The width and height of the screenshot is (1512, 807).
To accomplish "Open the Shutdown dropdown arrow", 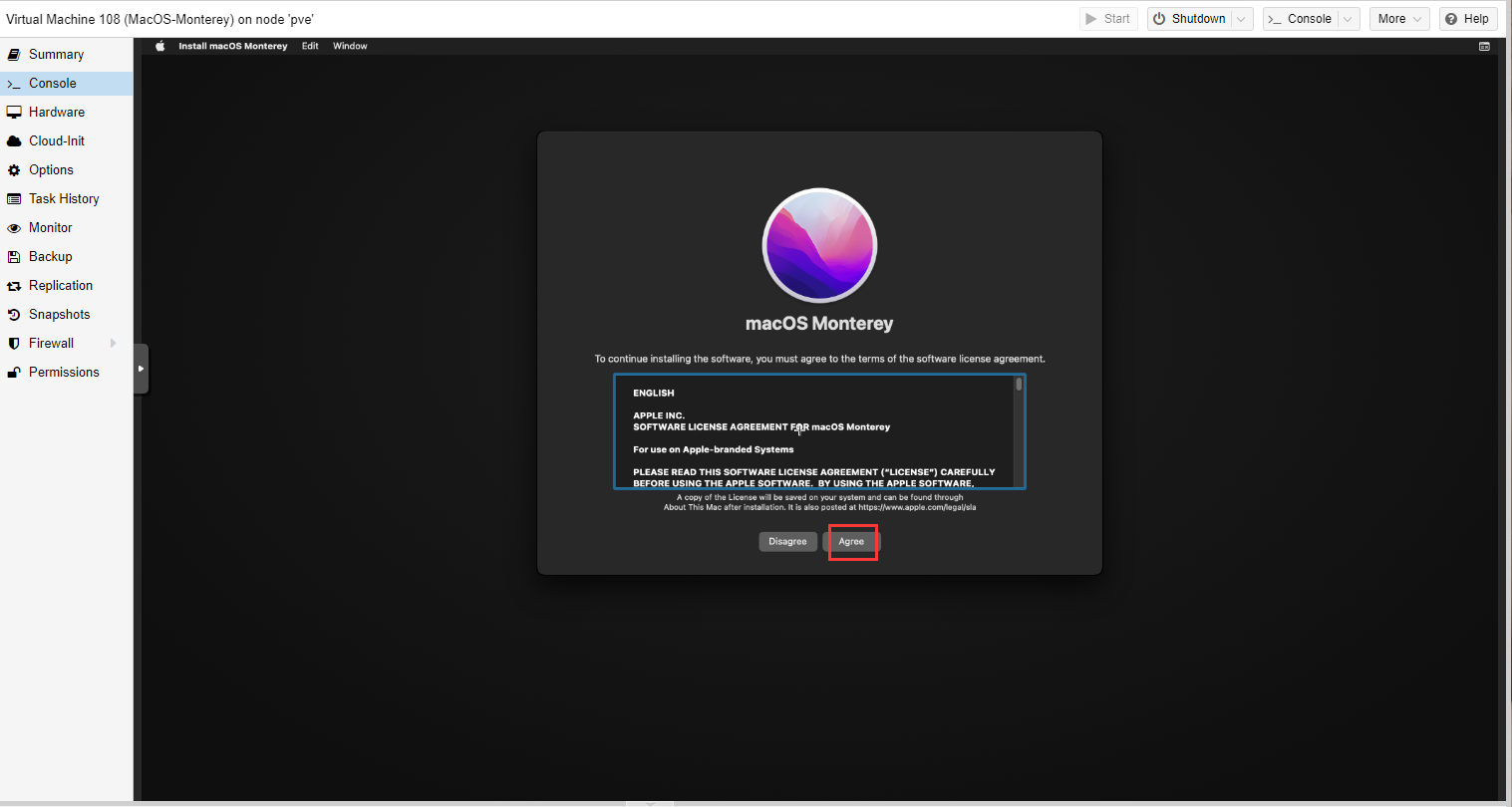I will (1241, 19).
